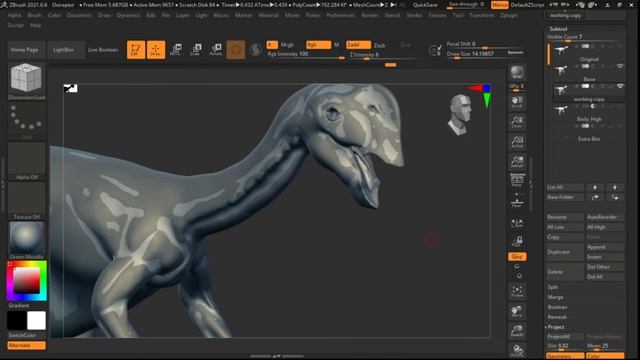
Task: Click the head camera orientation widget
Action: pyautogui.click(x=461, y=114)
